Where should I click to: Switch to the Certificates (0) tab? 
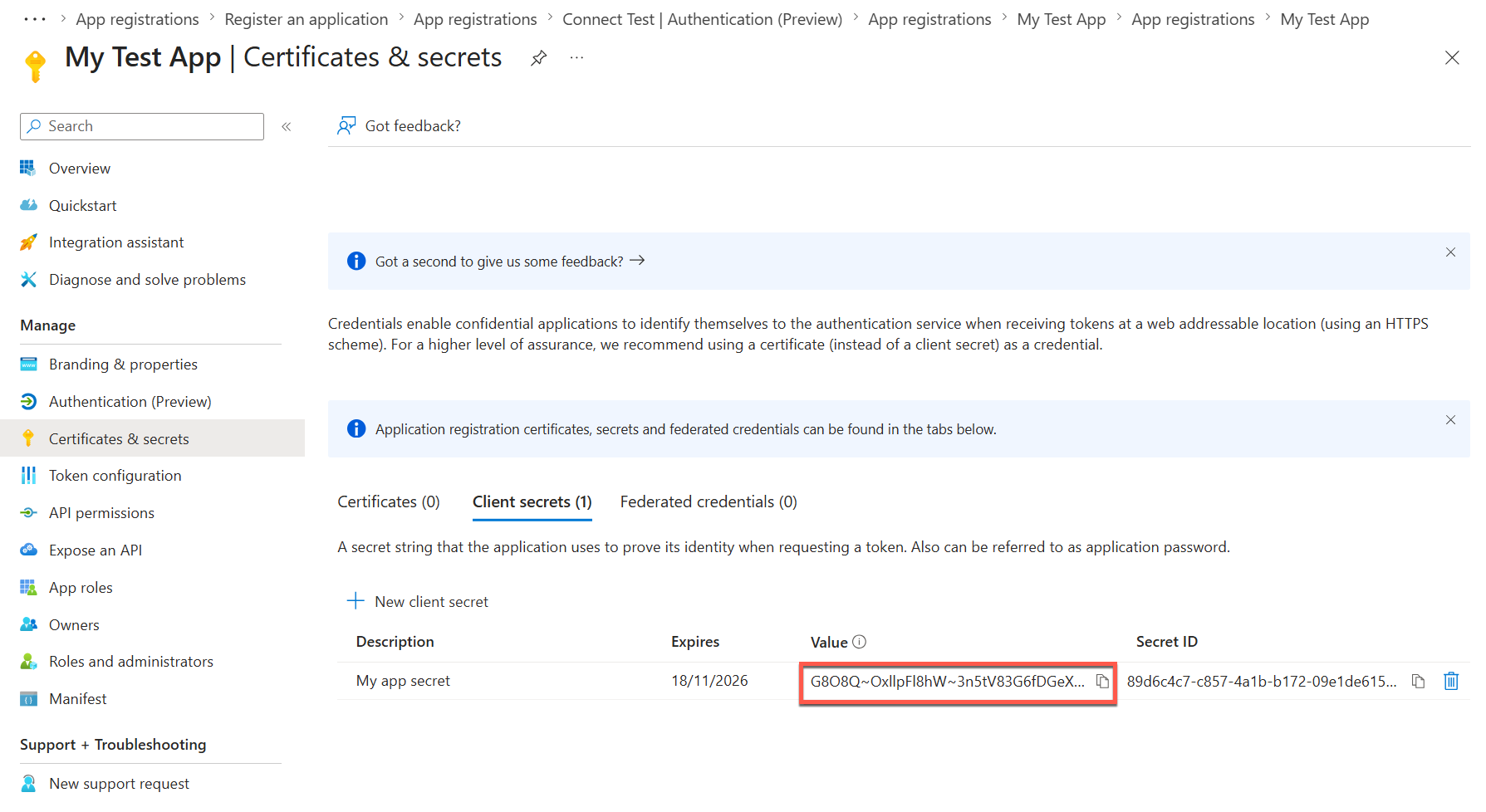click(x=389, y=501)
